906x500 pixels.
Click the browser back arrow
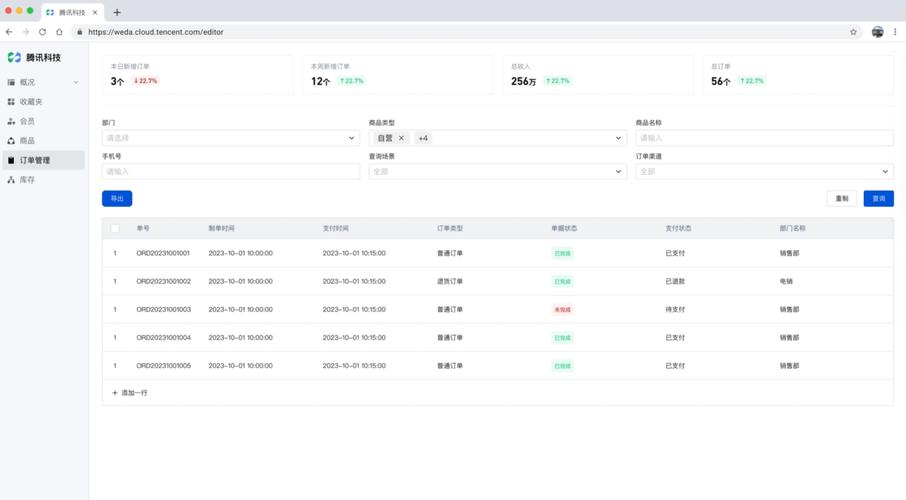pyautogui.click(x=9, y=32)
